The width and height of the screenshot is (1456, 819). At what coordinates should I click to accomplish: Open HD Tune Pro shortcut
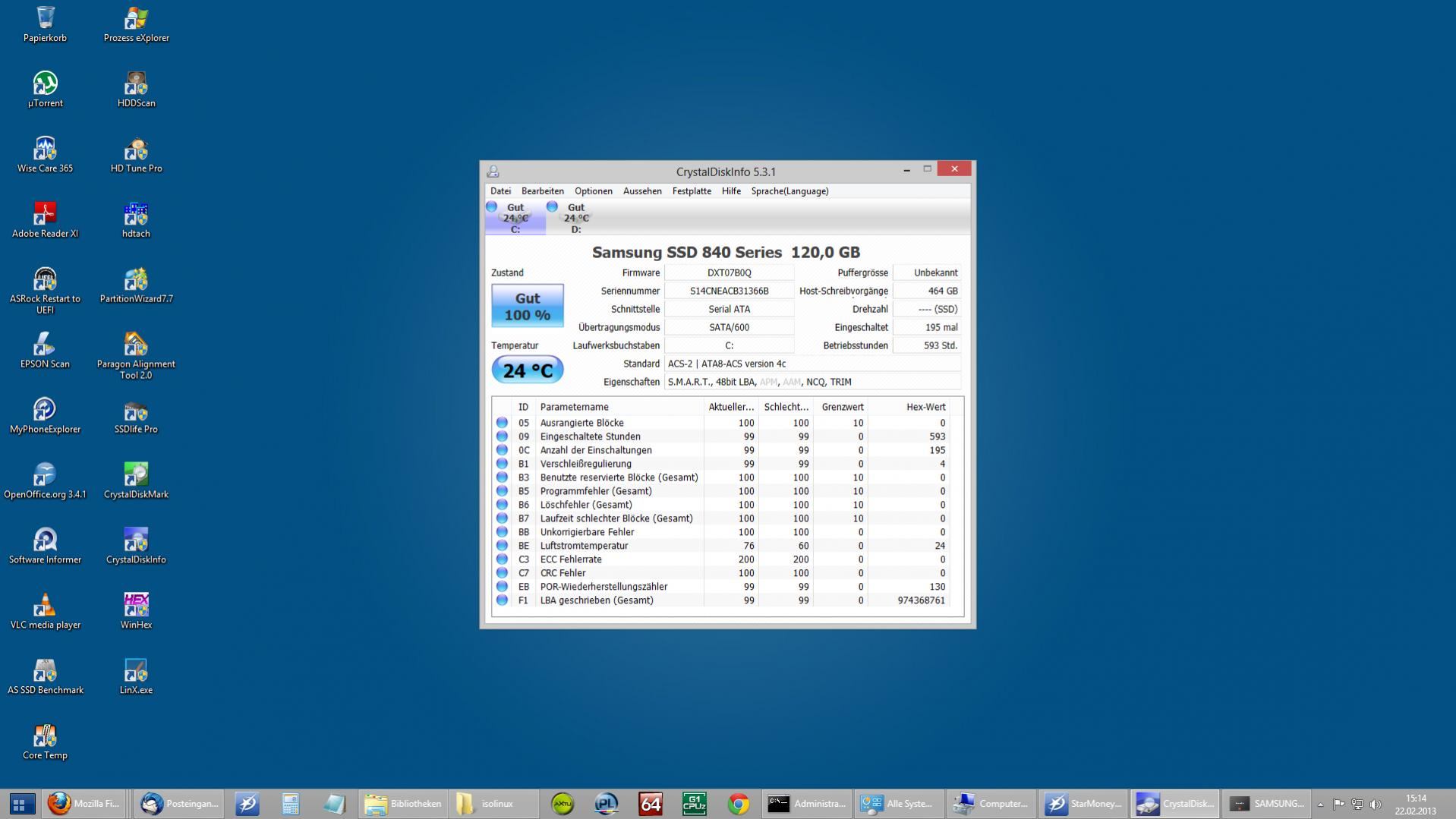click(136, 155)
